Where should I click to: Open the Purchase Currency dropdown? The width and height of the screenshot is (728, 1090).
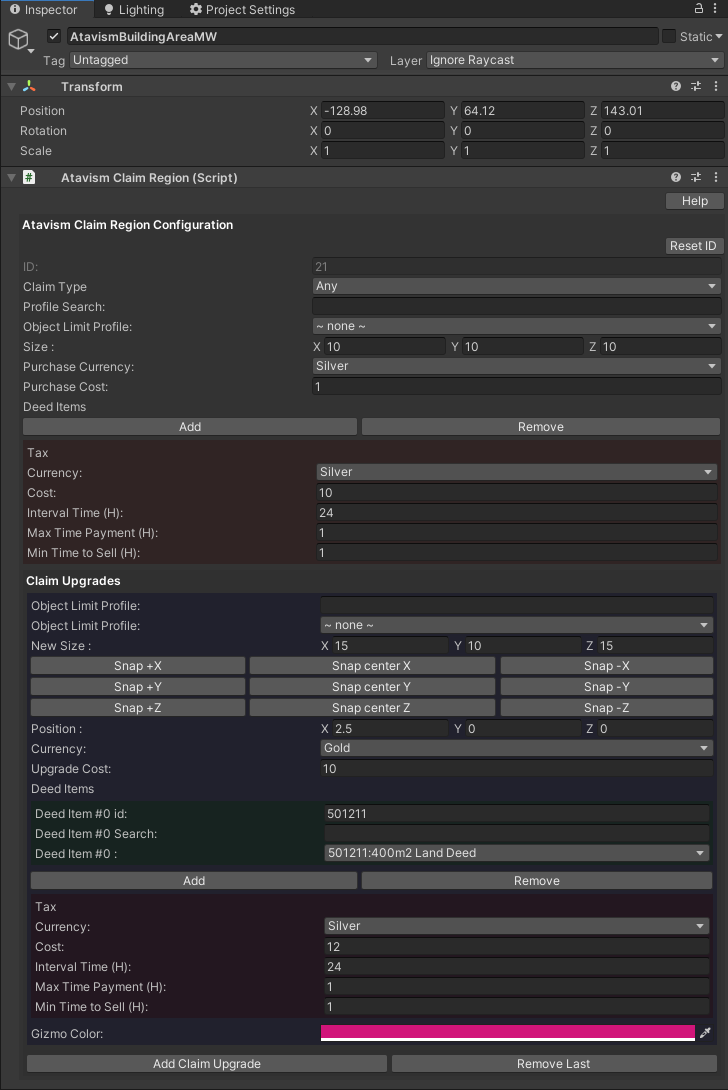(x=516, y=366)
